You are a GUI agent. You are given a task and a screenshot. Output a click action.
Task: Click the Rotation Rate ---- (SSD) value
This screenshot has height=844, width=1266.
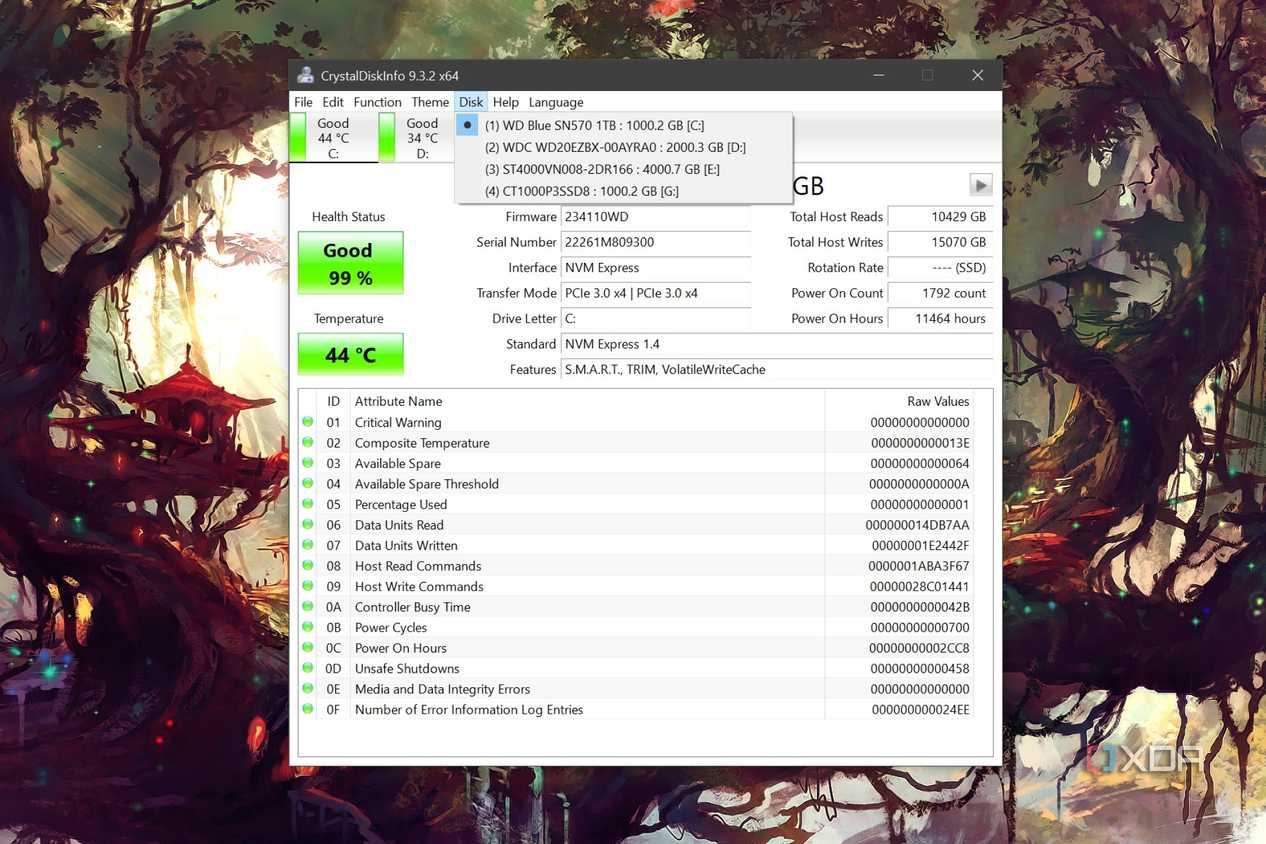[940, 268]
